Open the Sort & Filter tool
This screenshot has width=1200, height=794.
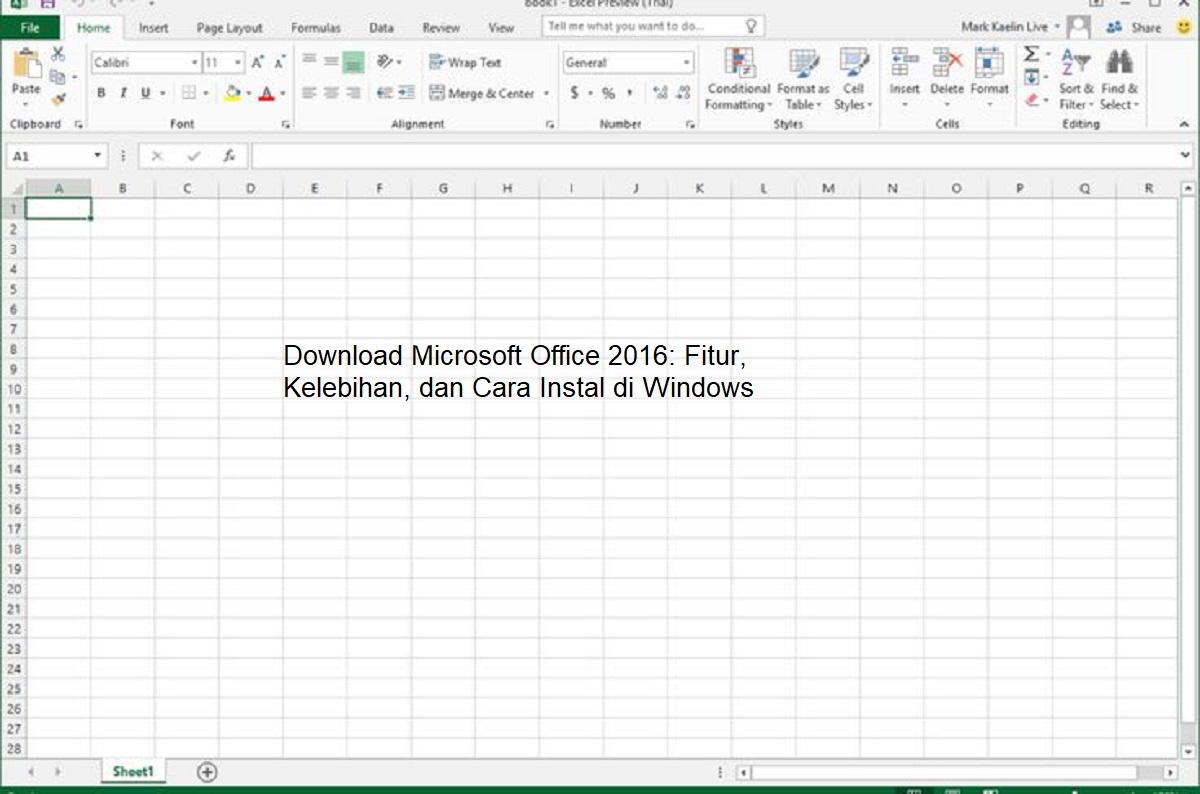[x=1076, y=80]
